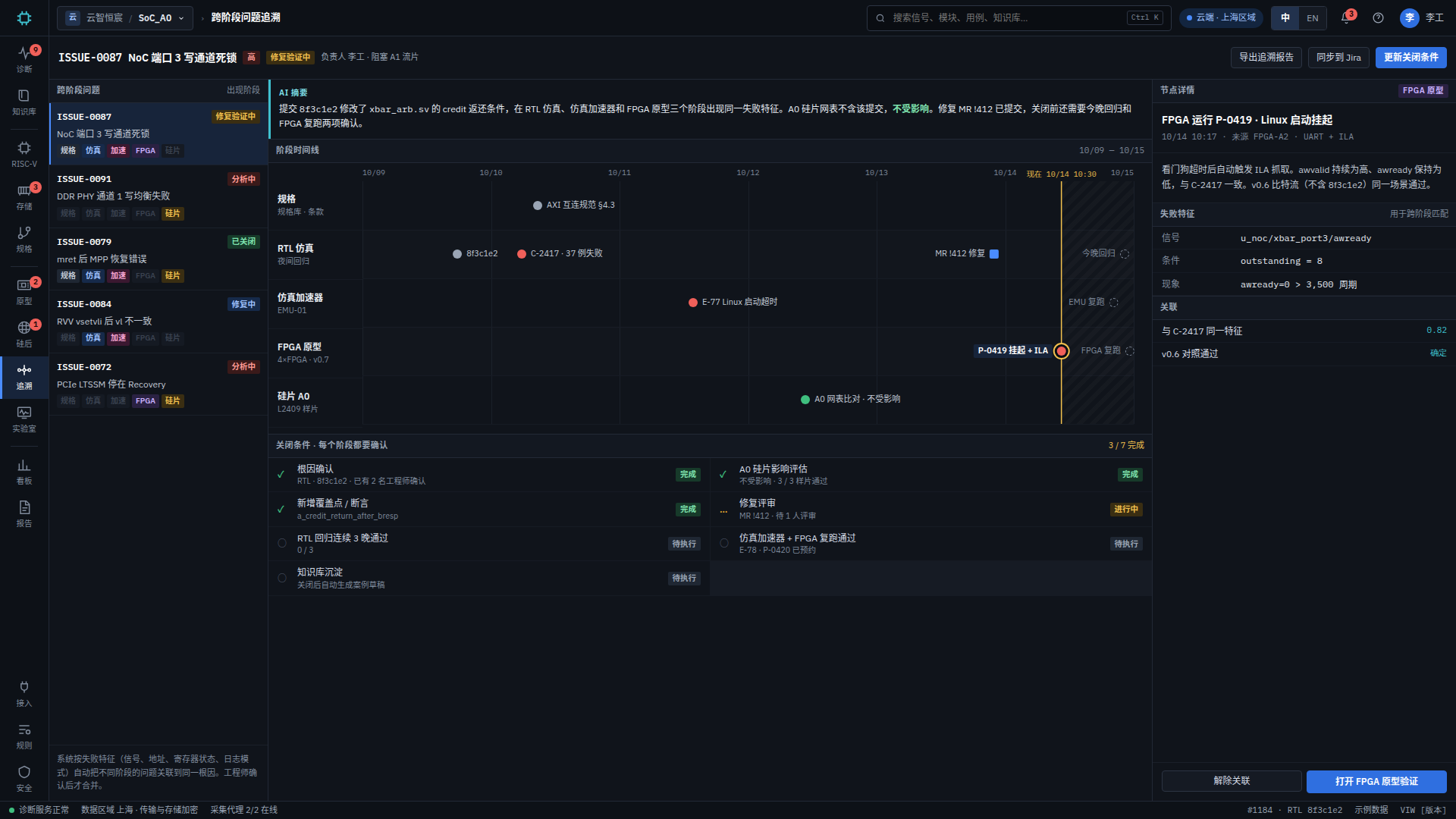The width and height of the screenshot is (1456, 819).
Task: Switch language to 中
Action: coord(1285,17)
